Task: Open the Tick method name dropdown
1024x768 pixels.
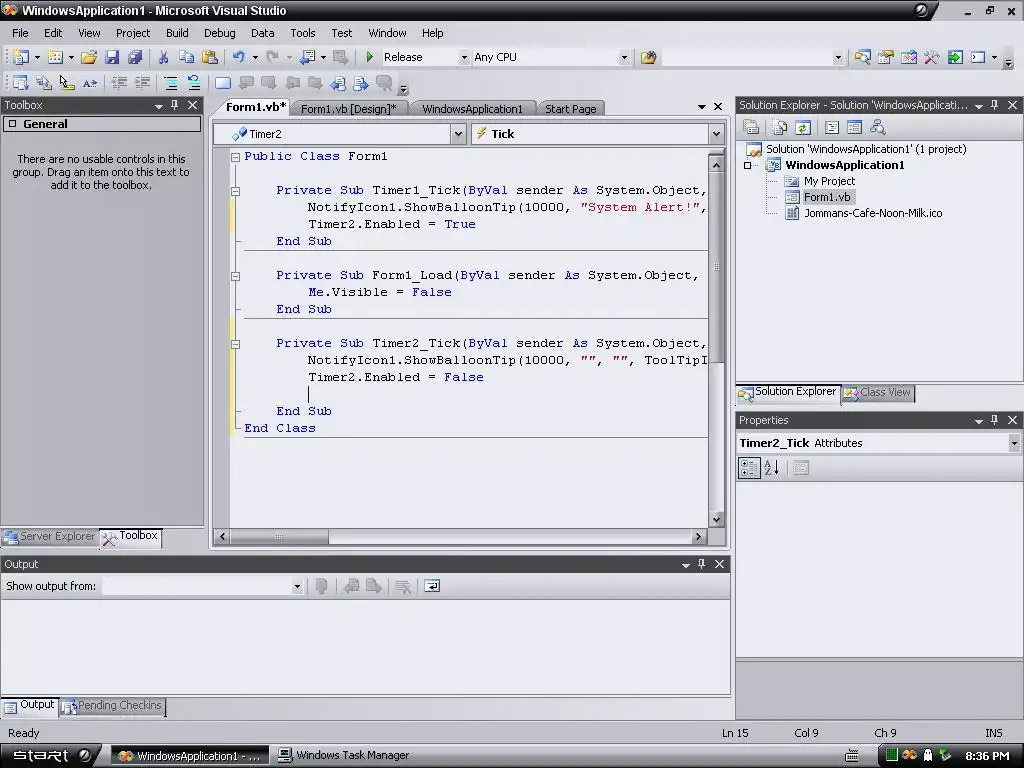Action: tap(716, 134)
